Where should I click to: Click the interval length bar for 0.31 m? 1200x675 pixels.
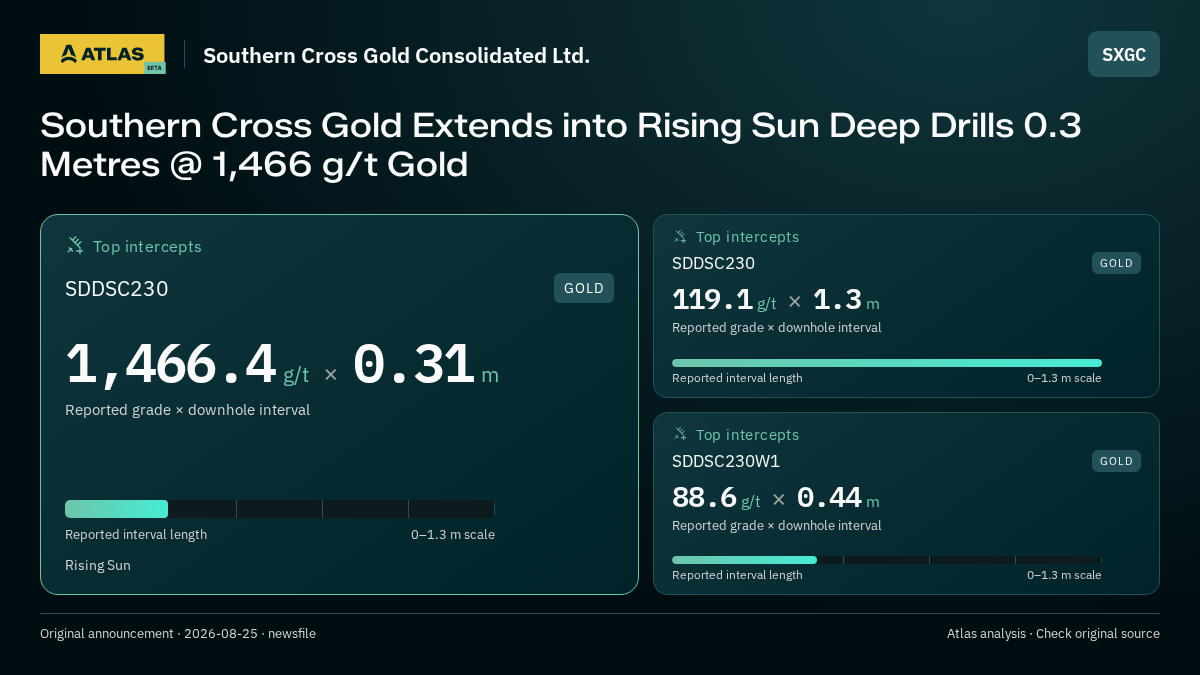(280, 509)
